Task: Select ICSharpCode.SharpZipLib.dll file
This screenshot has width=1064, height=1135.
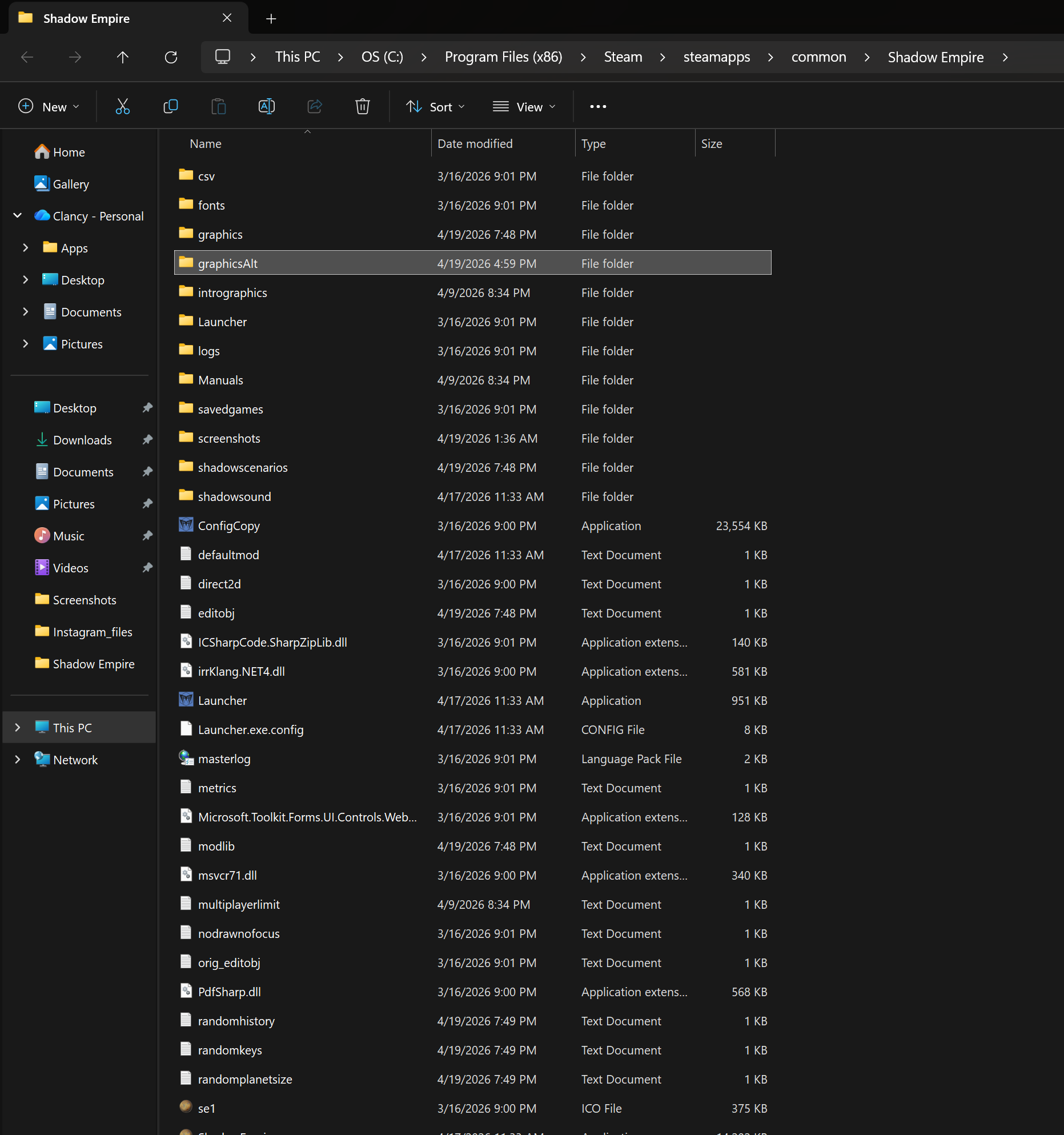Action: pyautogui.click(x=472, y=641)
